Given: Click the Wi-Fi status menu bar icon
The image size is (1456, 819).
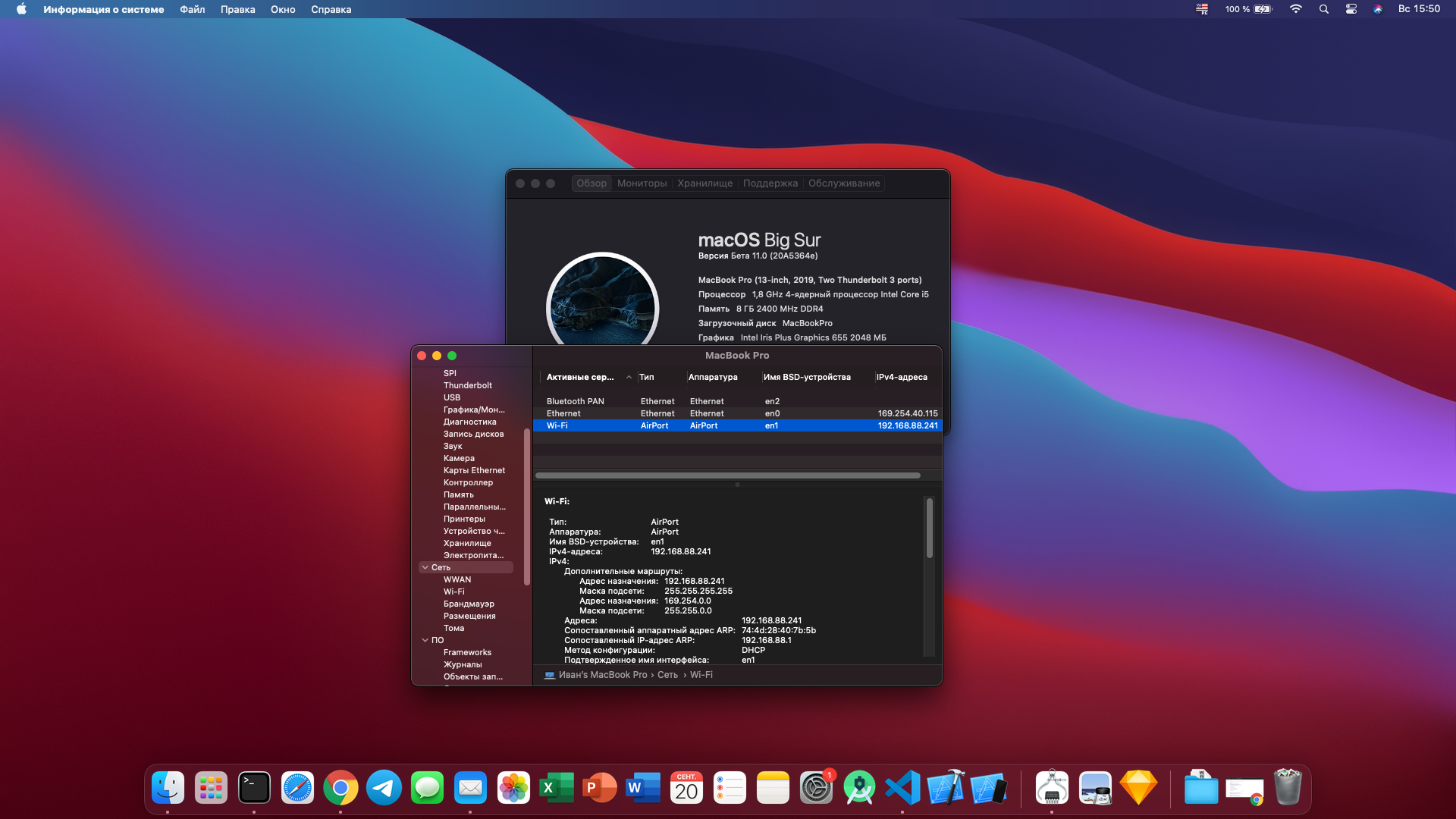Looking at the screenshot, I should tap(1295, 9).
